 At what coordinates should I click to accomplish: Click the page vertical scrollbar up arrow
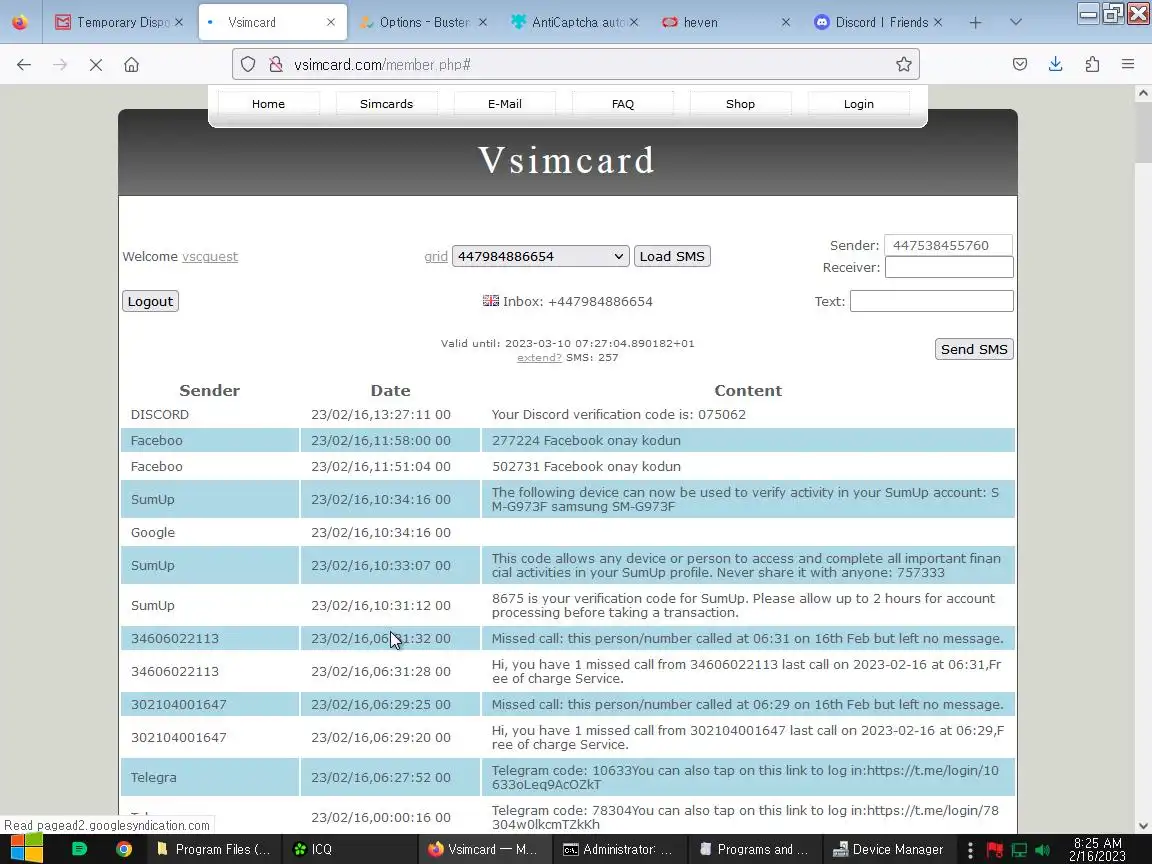pos(1143,93)
